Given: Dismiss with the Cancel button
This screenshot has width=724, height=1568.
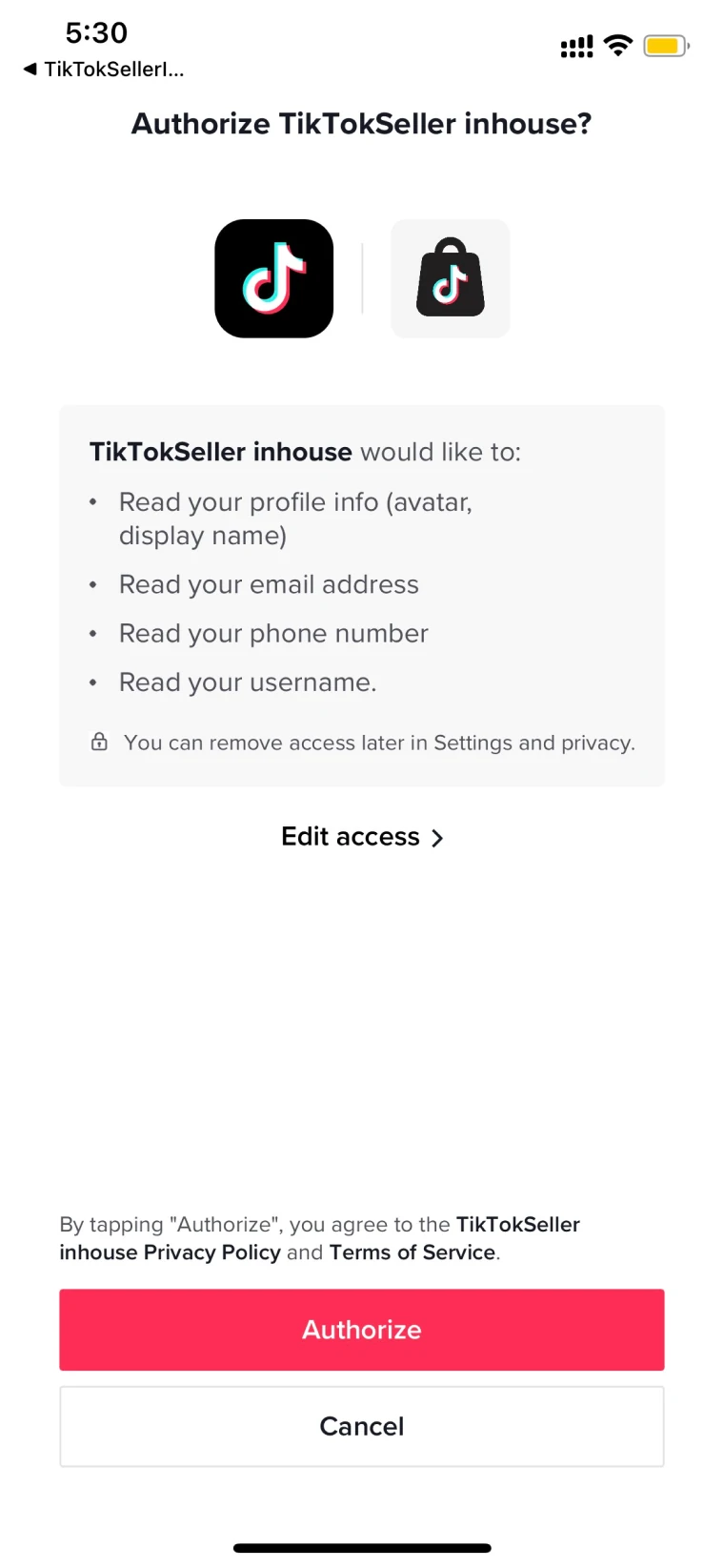Looking at the screenshot, I should [x=362, y=1426].
